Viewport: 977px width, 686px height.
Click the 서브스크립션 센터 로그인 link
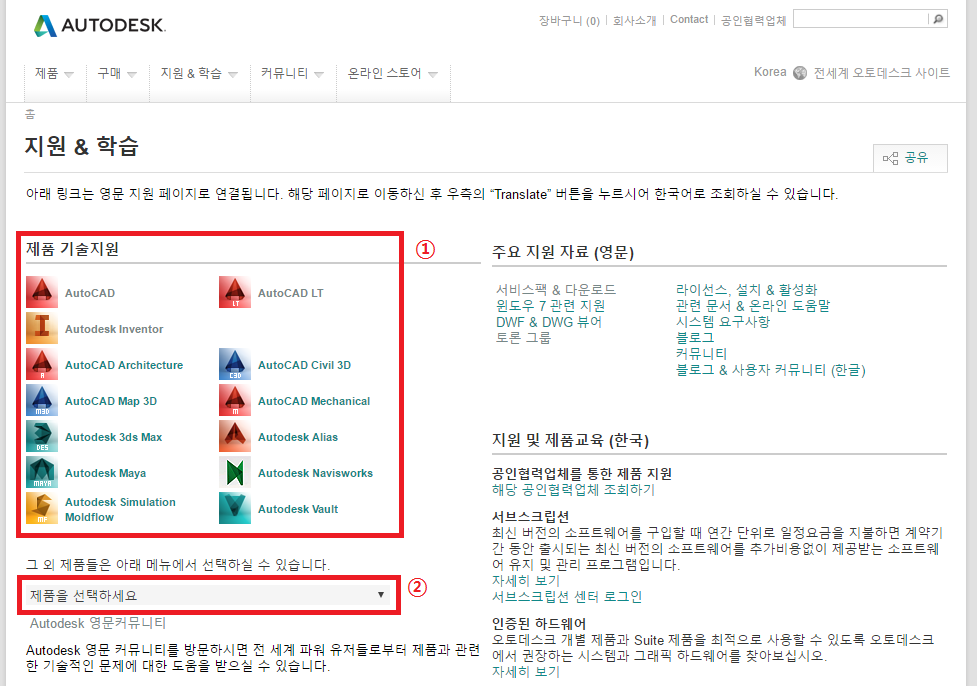click(x=567, y=597)
